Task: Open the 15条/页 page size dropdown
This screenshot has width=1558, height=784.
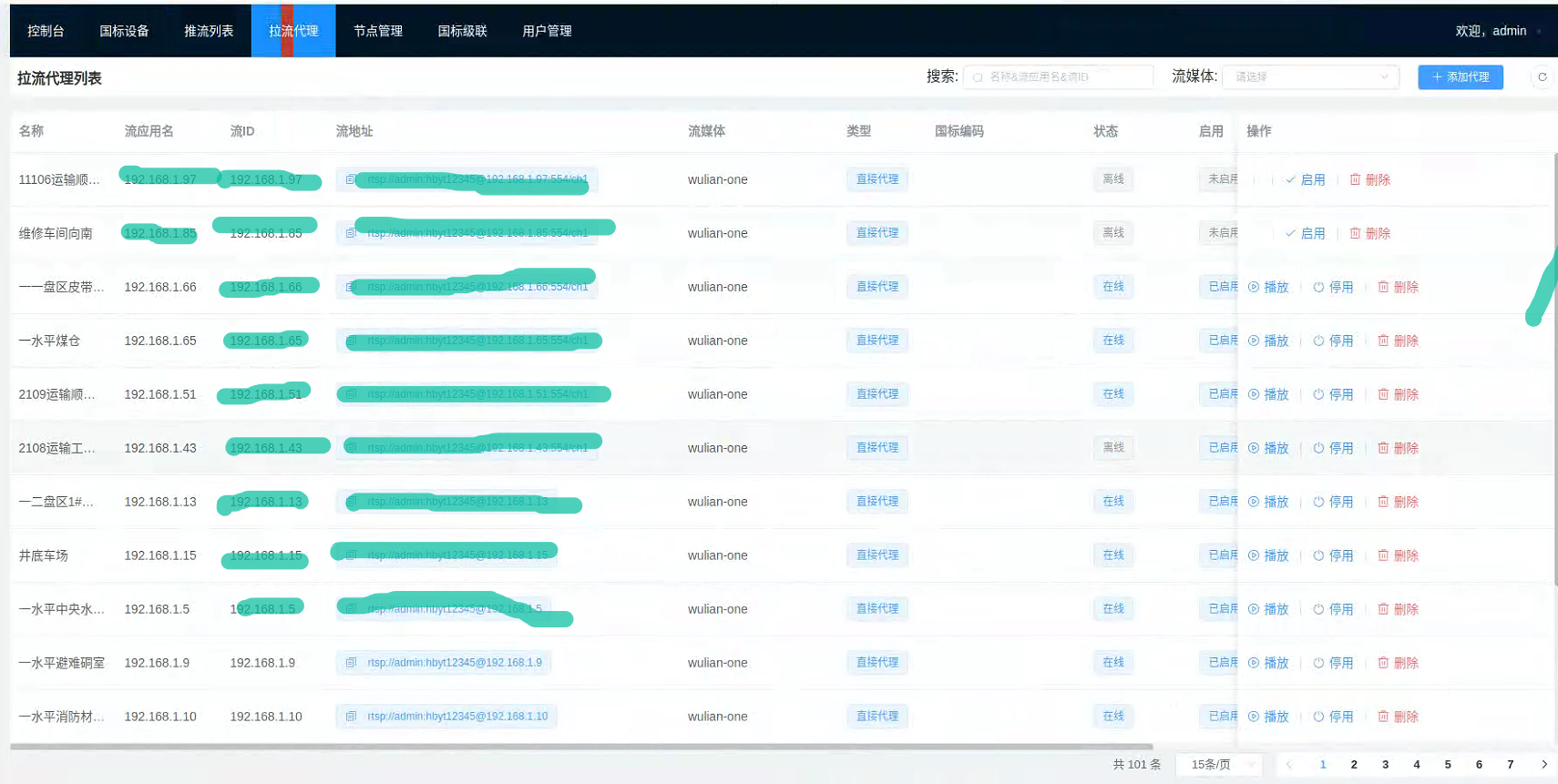Action: coord(1219,765)
